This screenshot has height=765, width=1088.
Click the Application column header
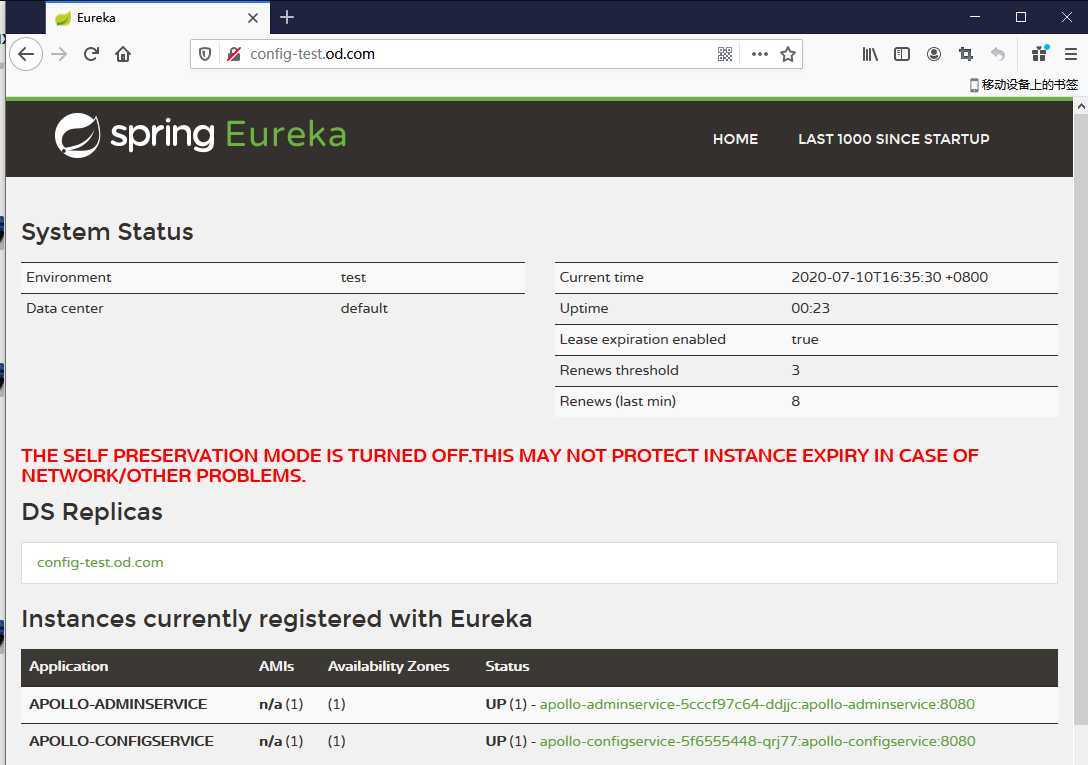69,666
